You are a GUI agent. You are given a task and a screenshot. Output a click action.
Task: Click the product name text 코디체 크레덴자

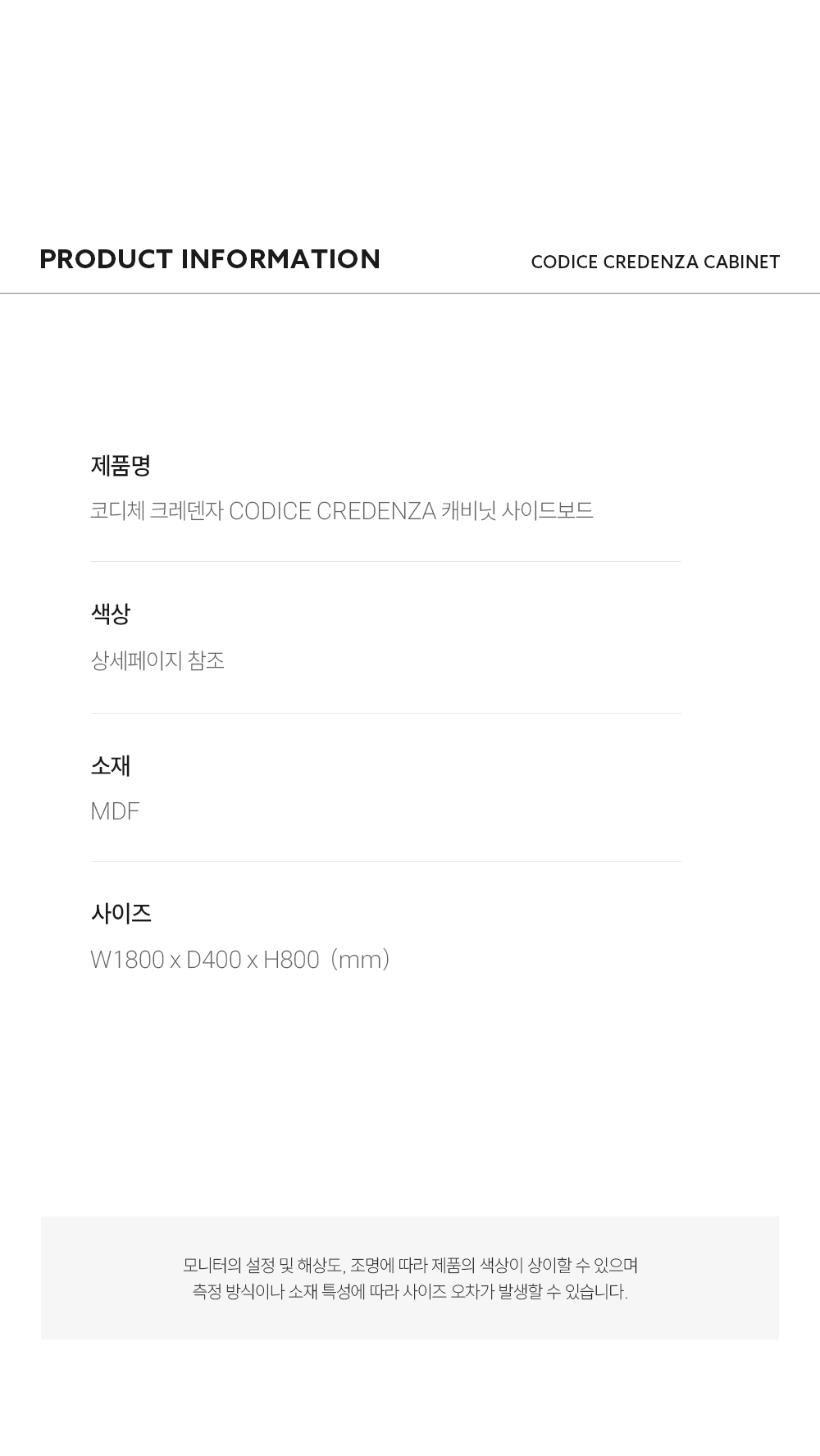157,511
